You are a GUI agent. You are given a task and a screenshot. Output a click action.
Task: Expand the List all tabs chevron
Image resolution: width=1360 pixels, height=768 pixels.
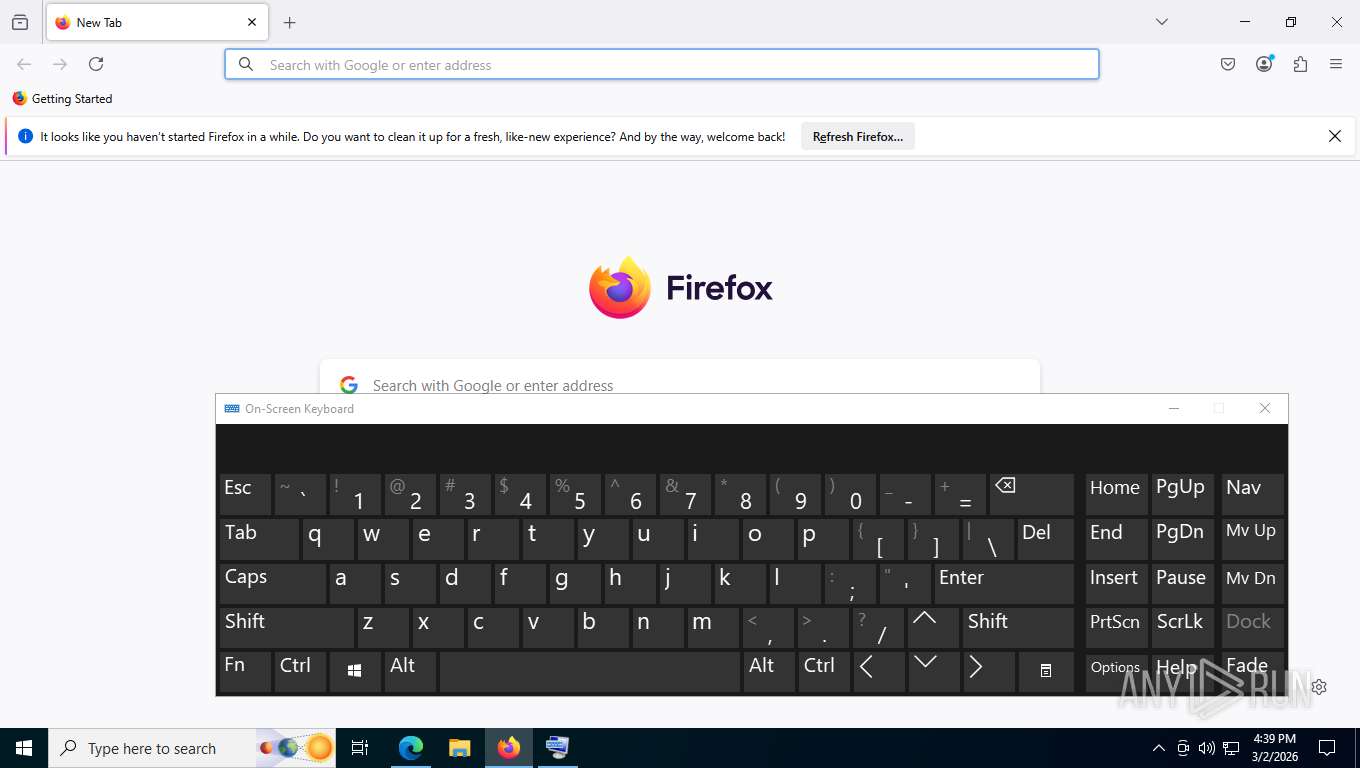(1161, 22)
